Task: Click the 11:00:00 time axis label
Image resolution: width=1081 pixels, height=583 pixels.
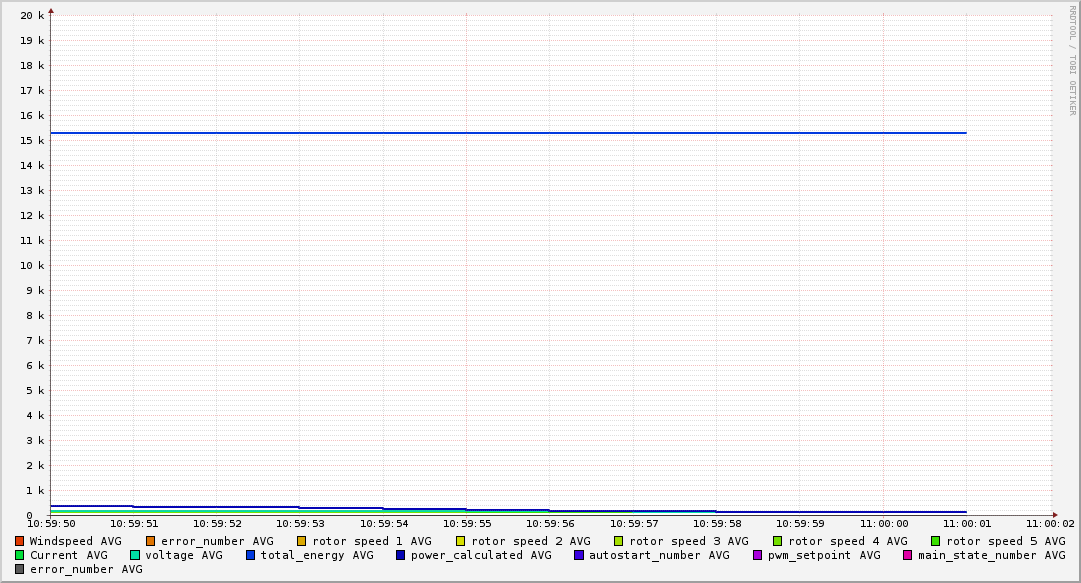Action: (884, 523)
